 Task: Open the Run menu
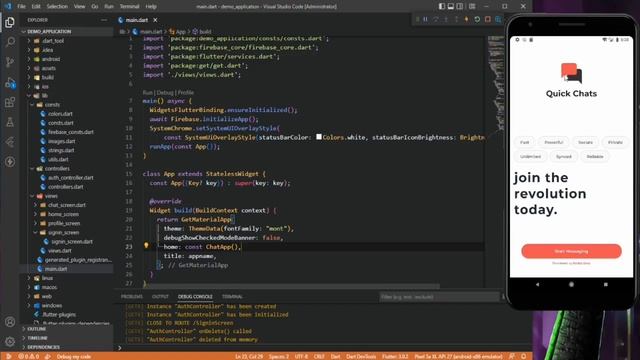tap(109, 6)
